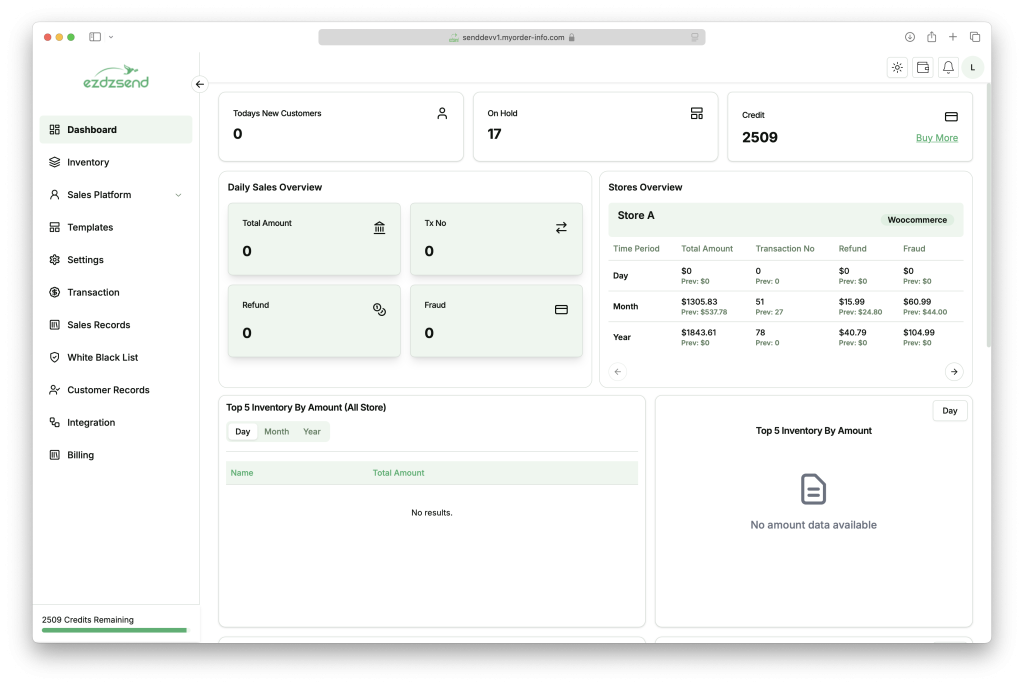Screen dimensions: 1024x686
Task: Click the Safari address bar
Action: (x=511, y=37)
